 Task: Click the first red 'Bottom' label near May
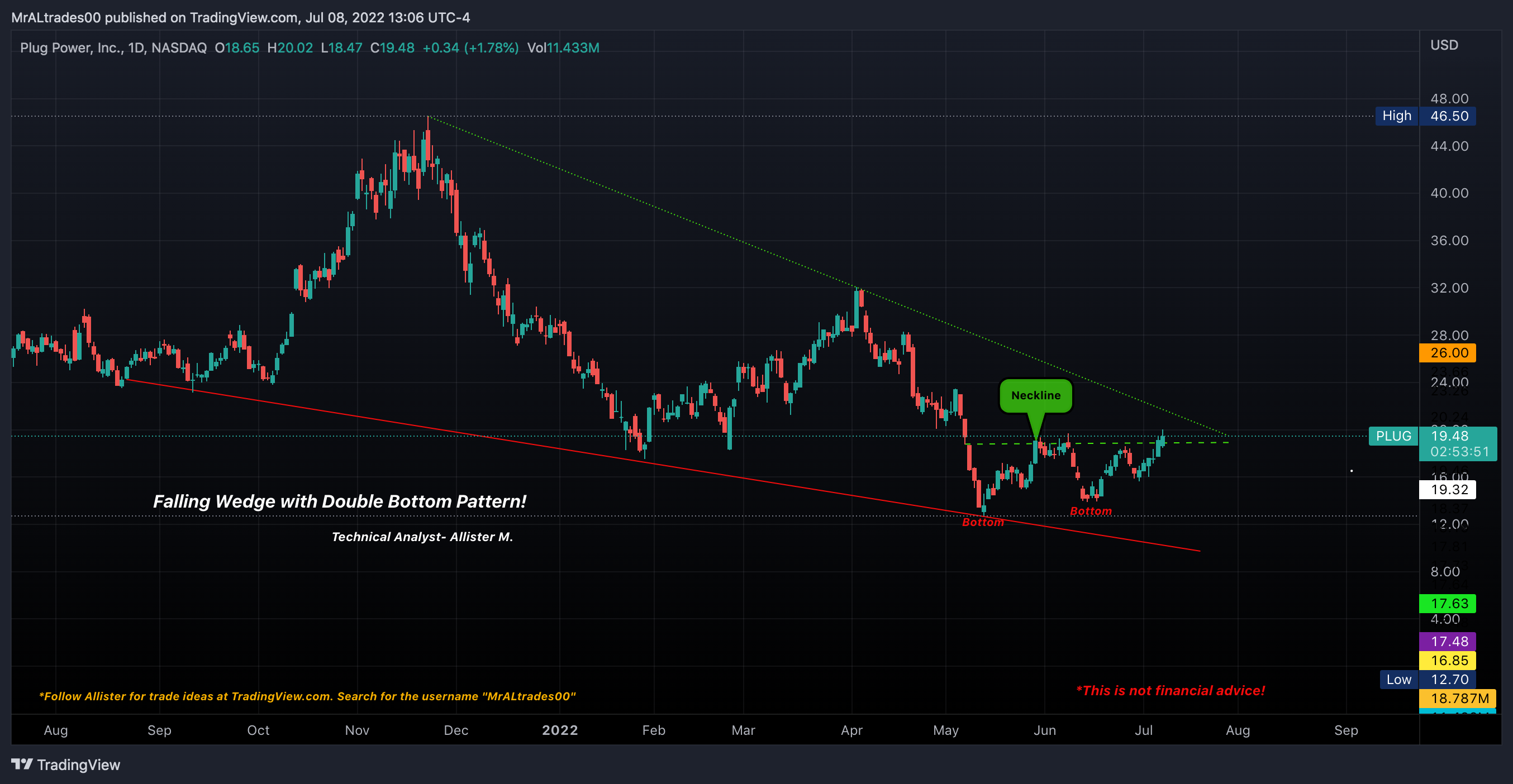(983, 522)
